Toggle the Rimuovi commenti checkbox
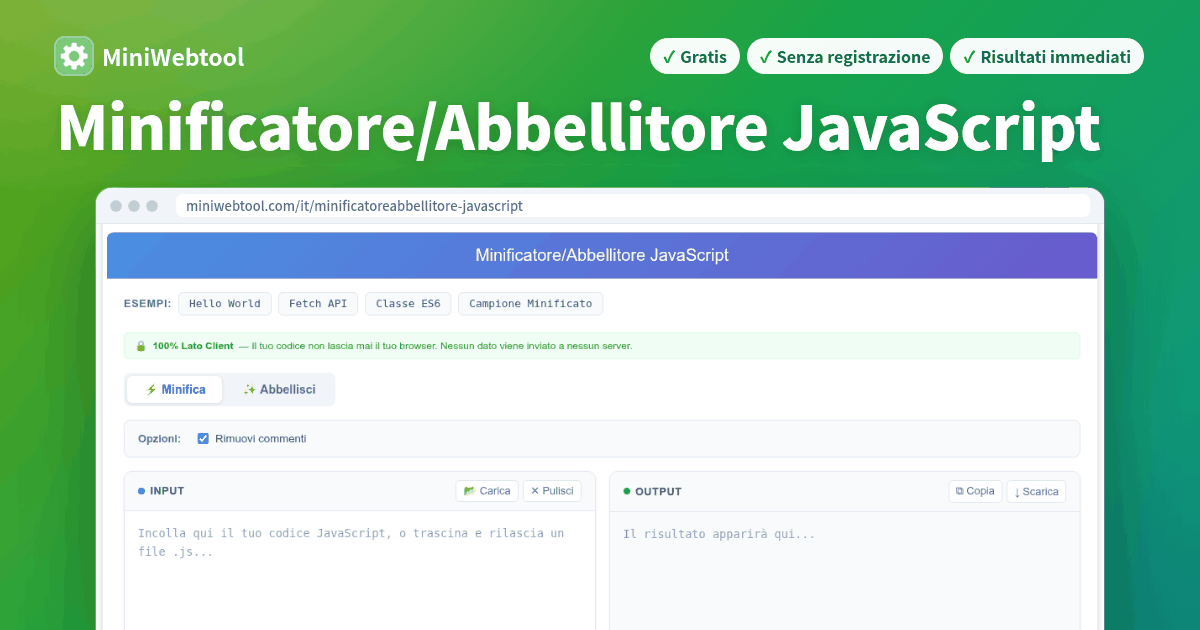The height and width of the screenshot is (630, 1200). click(x=203, y=439)
